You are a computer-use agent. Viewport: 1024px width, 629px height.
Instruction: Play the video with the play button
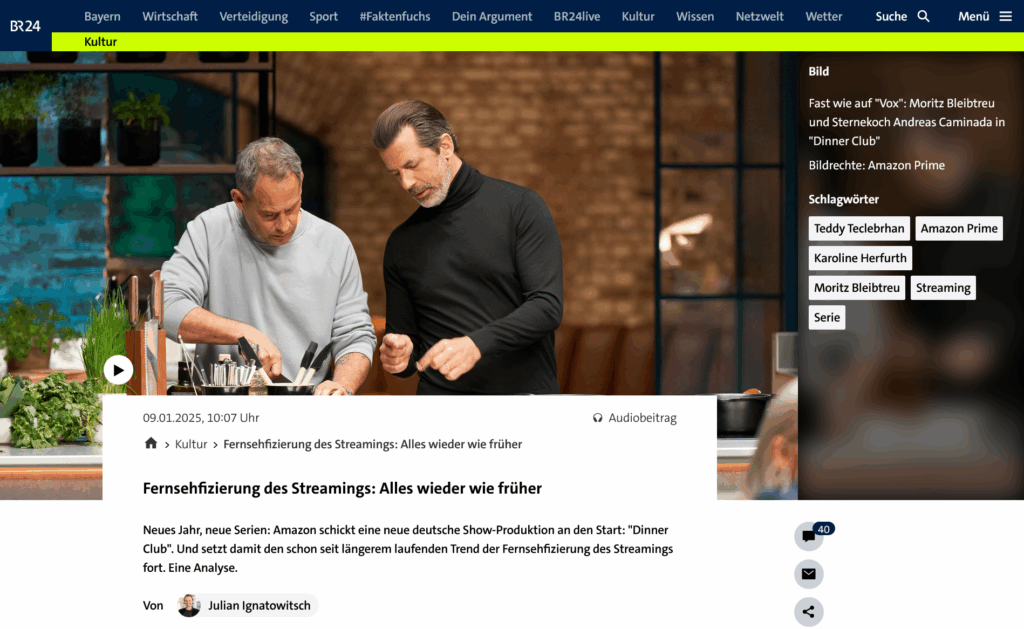point(118,370)
